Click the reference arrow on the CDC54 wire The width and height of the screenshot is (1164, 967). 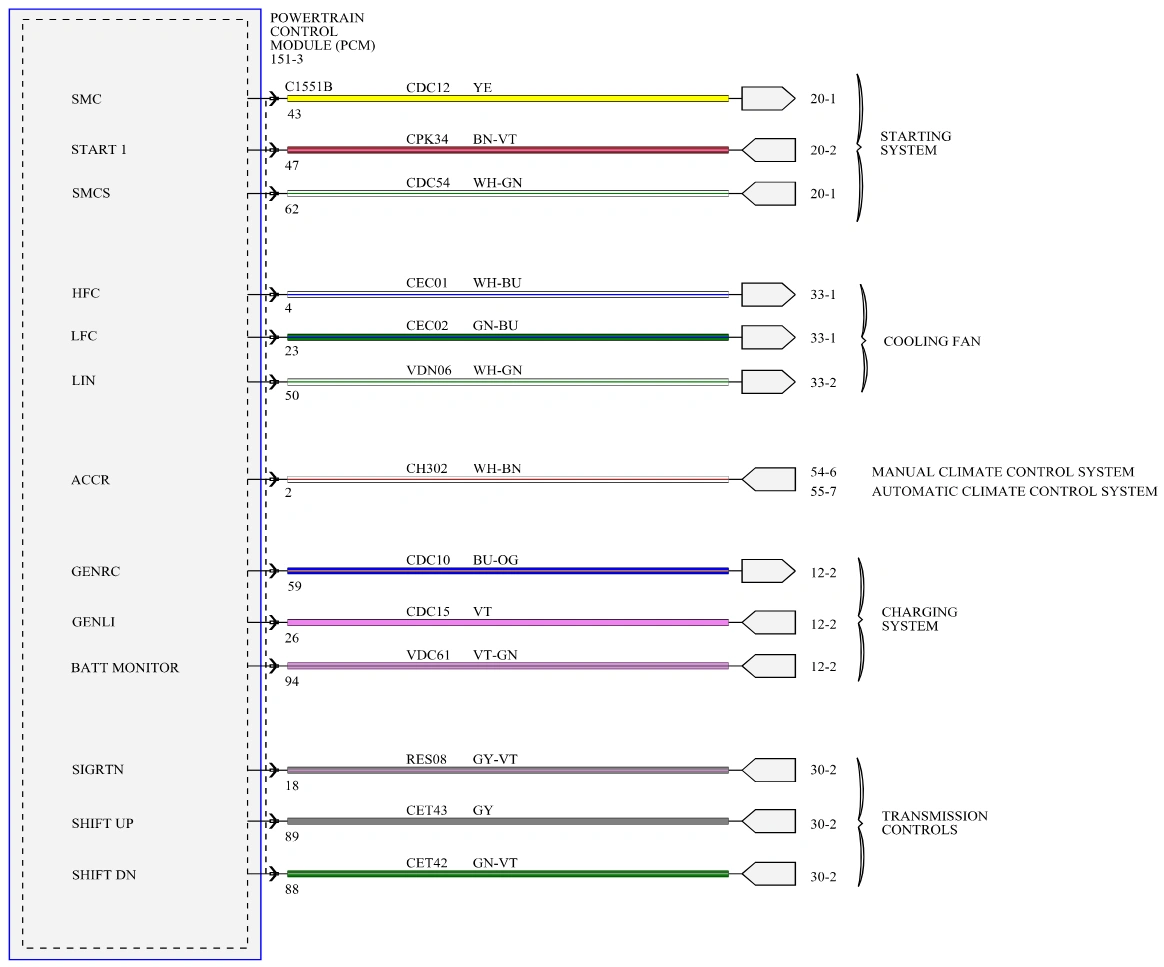(x=768, y=194)
